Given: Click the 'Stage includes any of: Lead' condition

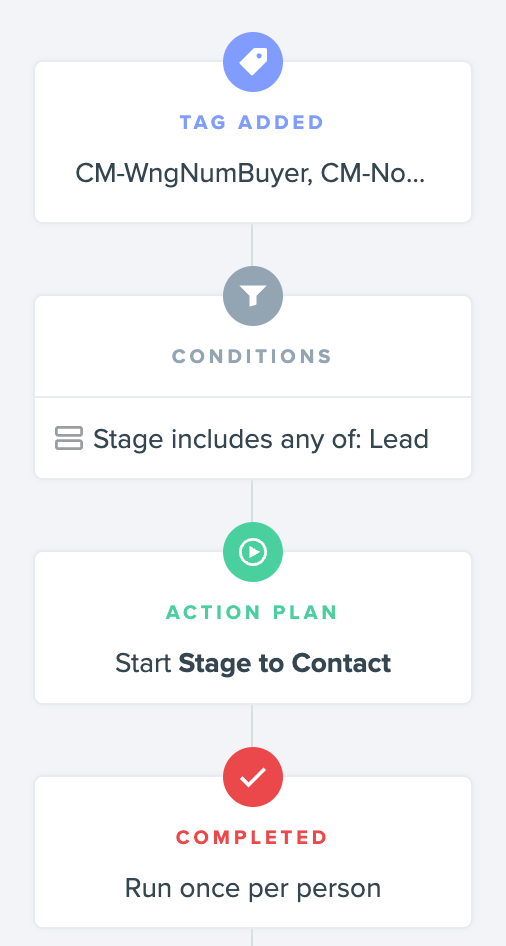Looking at the screenshot, I should [x=253, y=438].
